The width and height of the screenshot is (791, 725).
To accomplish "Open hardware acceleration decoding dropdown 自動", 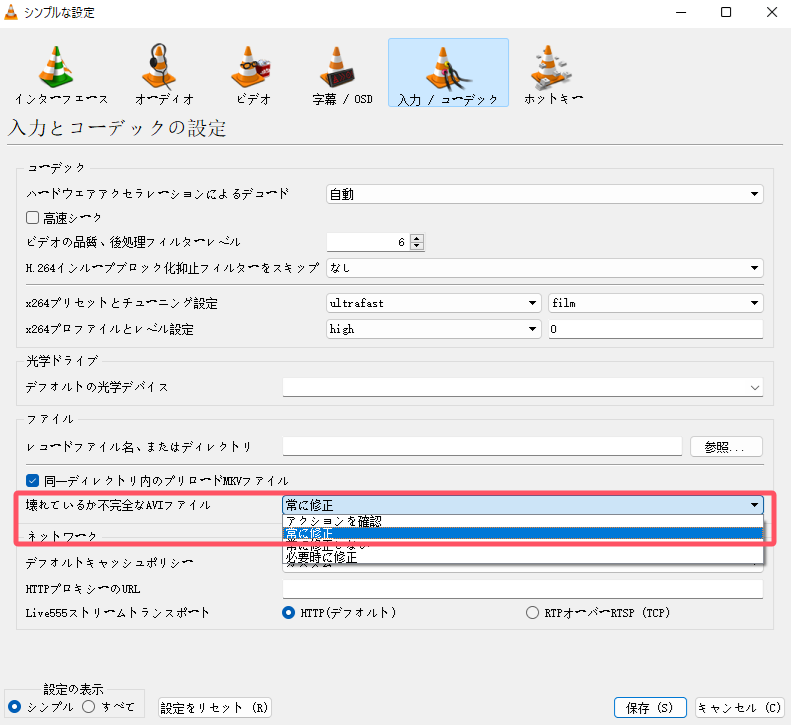I will [x=545, y=194].
